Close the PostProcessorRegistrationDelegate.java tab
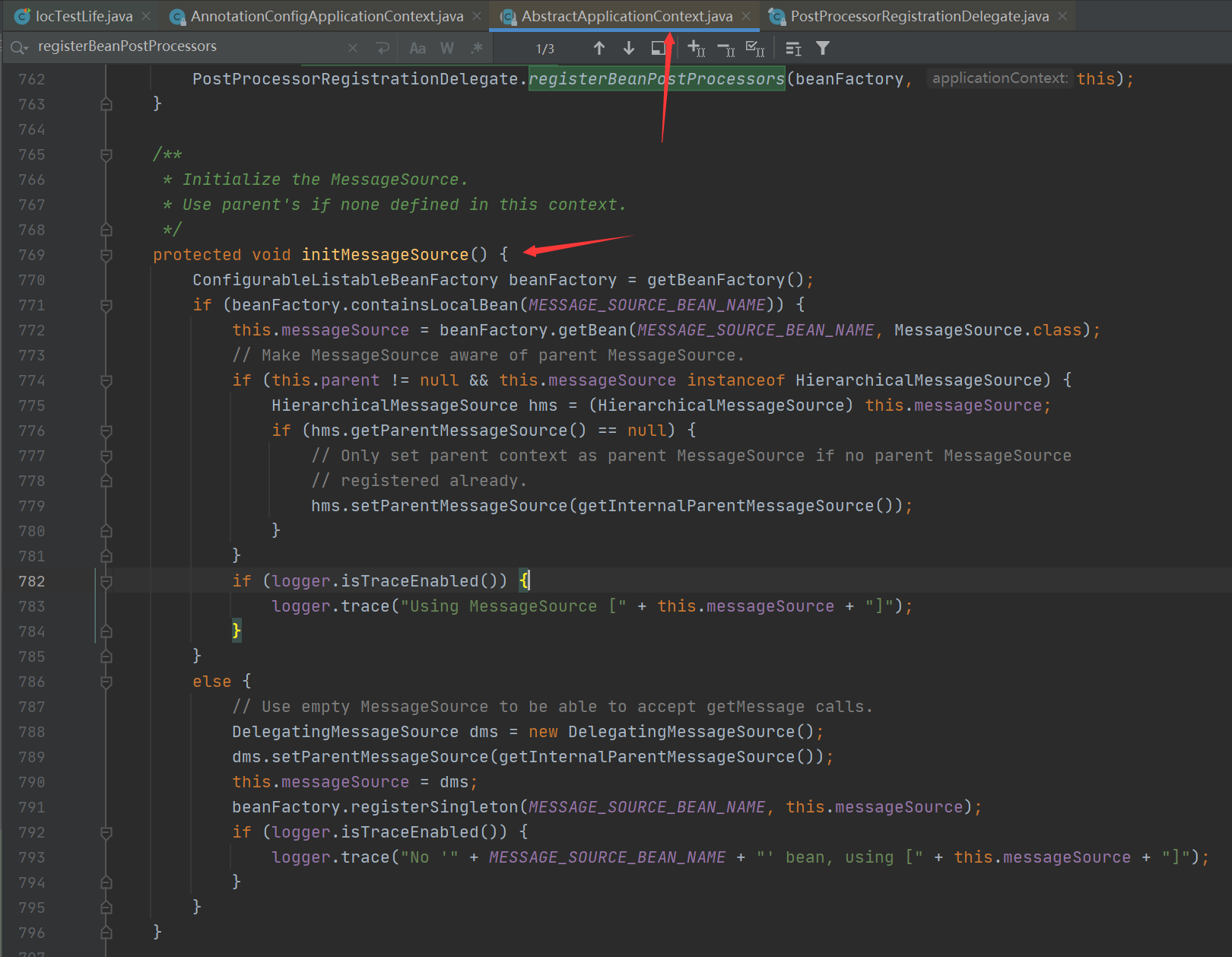This screenshot has width=1232, height=957. pyautogui.click(x=1062, y=16)
